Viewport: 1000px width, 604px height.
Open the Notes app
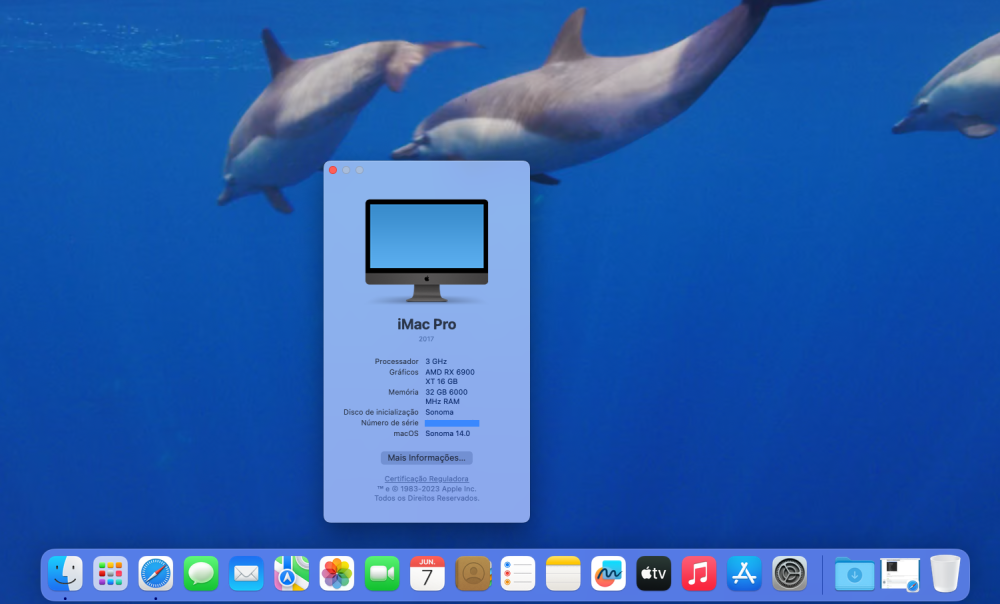click(563, 573)
